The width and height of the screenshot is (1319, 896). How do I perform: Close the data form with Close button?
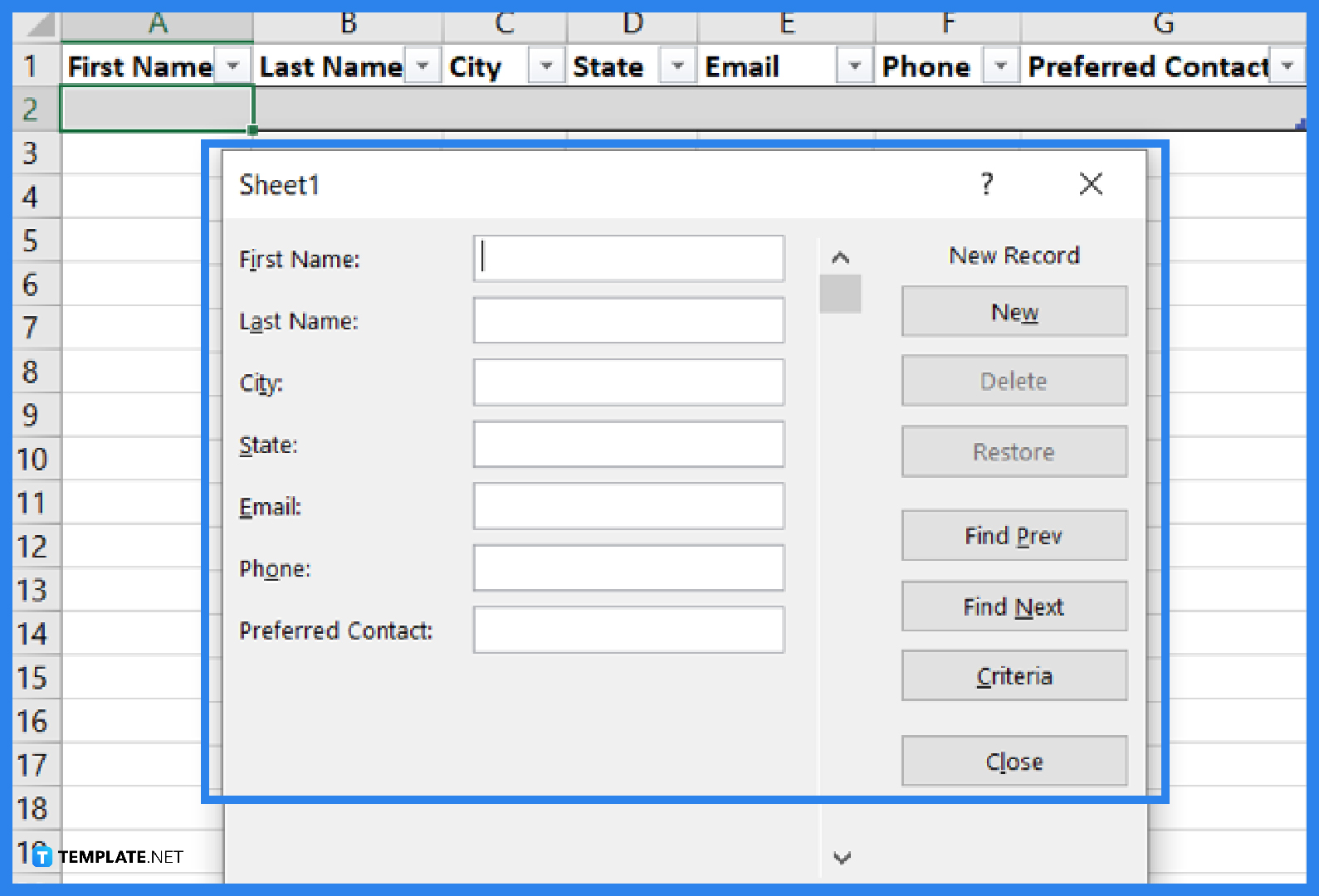(x=1014, y=761)
